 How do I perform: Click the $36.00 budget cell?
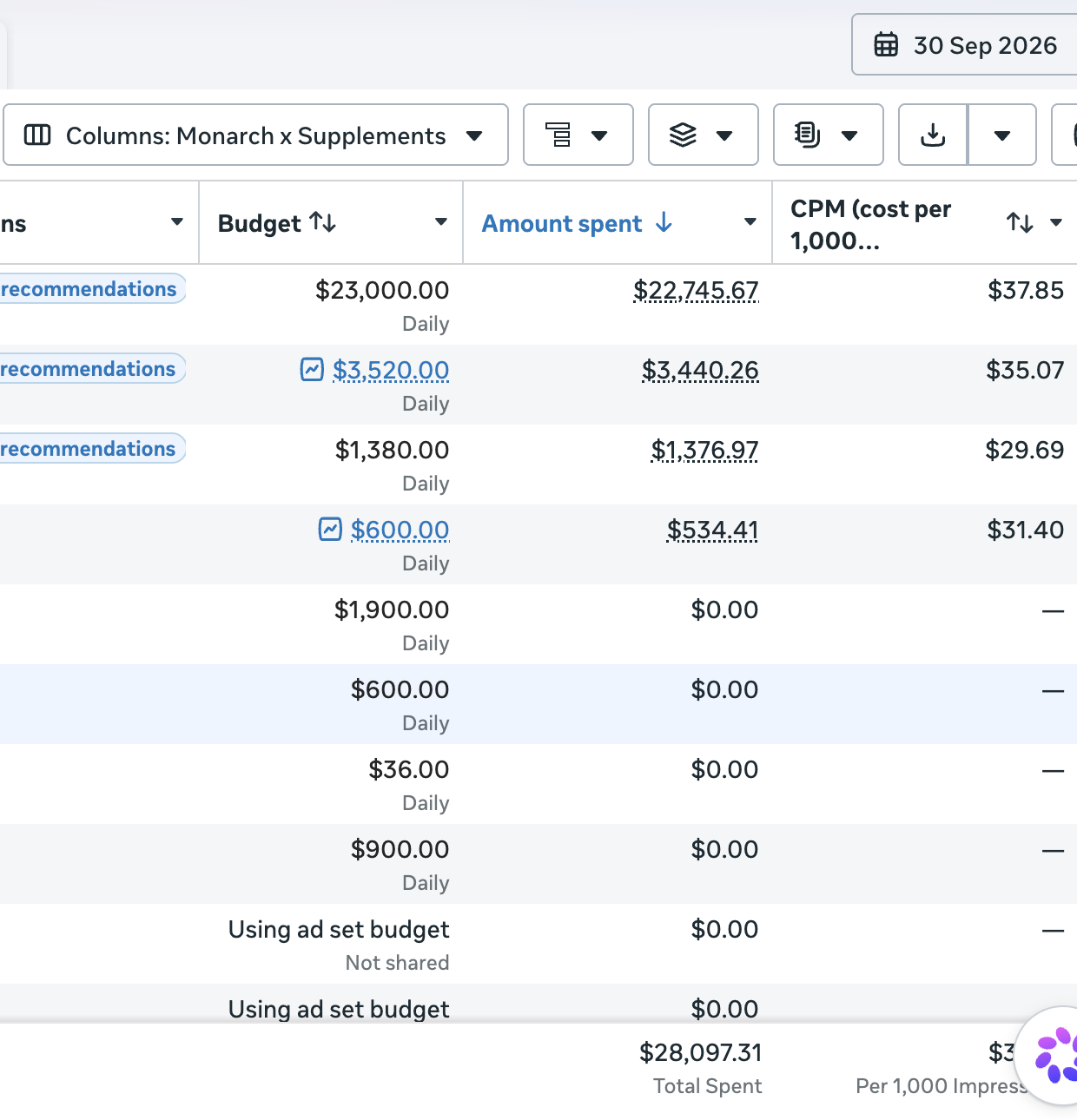409,769
